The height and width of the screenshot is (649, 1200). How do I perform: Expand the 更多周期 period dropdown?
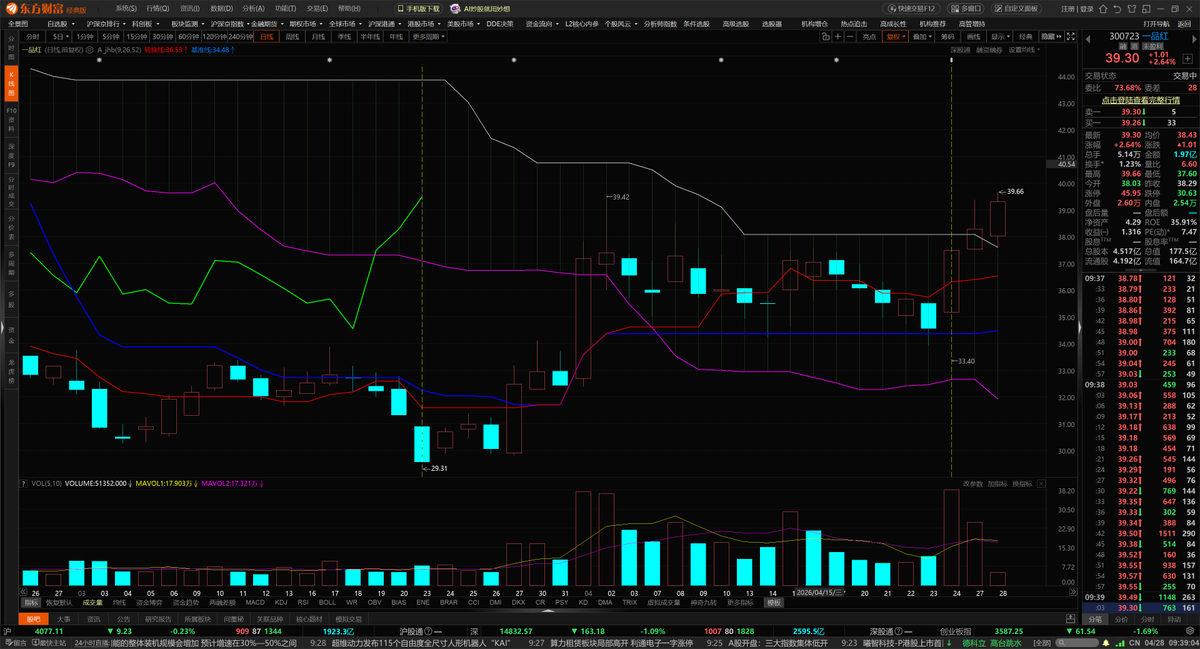(x=429, y=36)
